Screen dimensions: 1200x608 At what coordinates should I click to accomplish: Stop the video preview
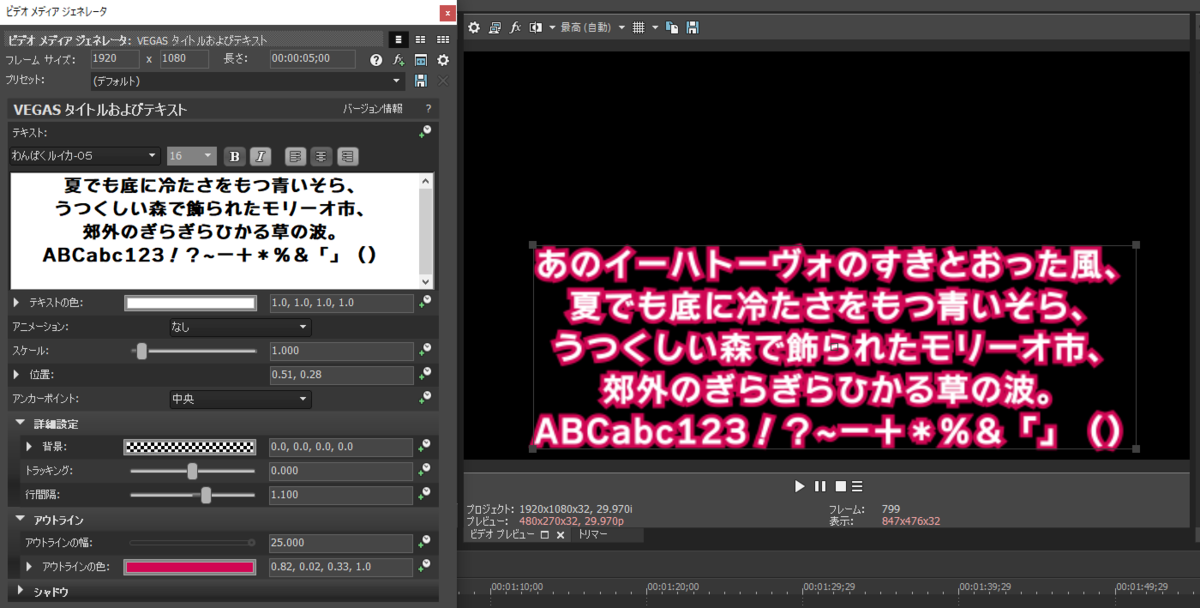click(841, 486)
